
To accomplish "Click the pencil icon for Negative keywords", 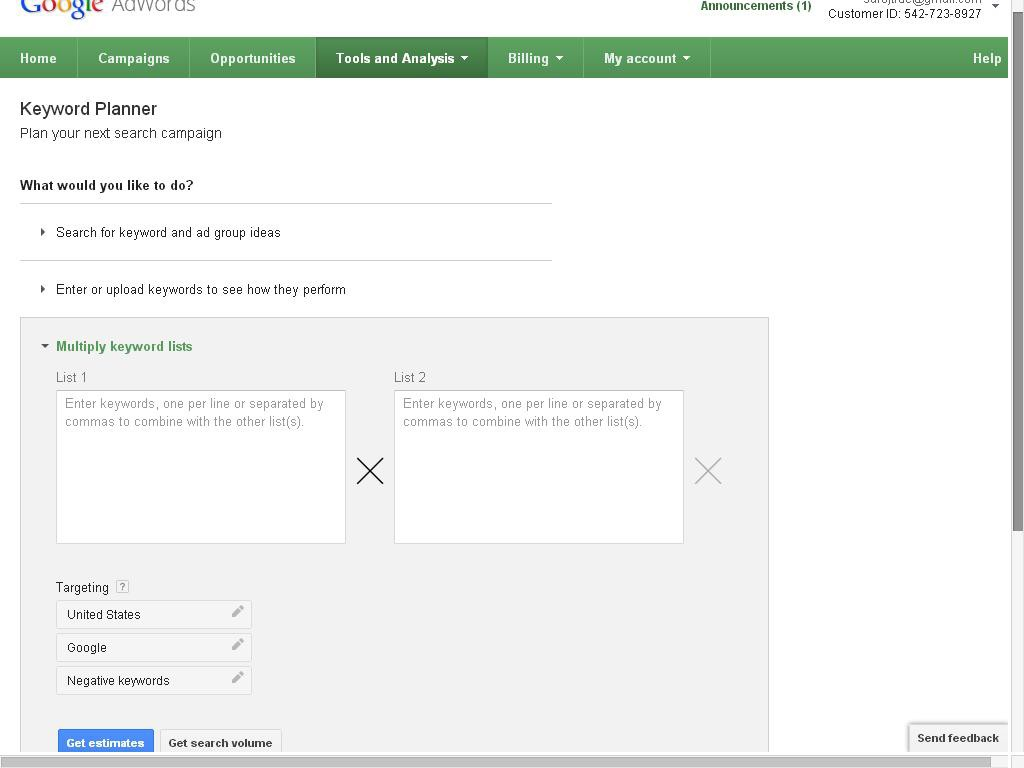I will pos(237,678).
